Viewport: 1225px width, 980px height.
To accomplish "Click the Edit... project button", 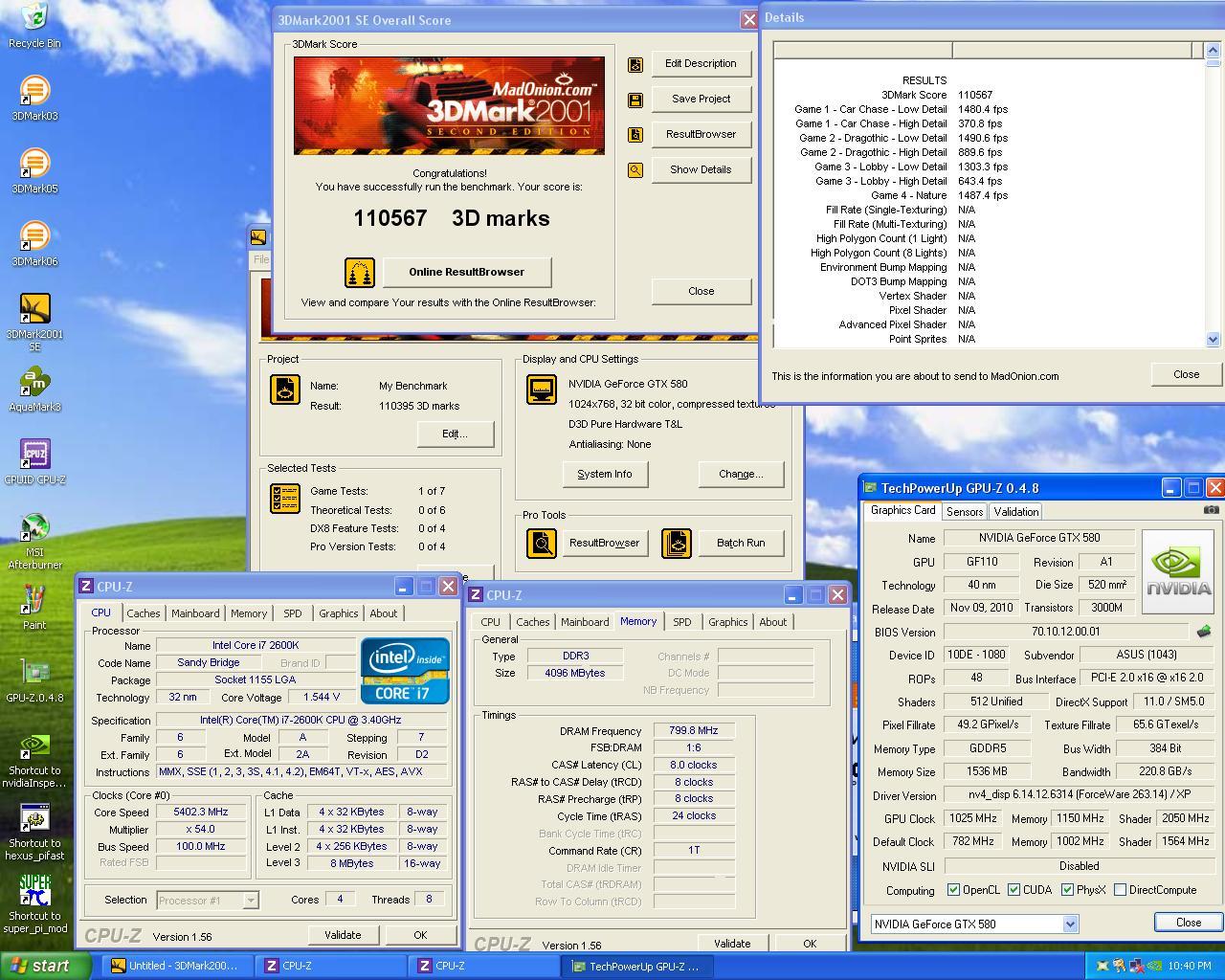I will pyautogui.click(x=456, y=434).
